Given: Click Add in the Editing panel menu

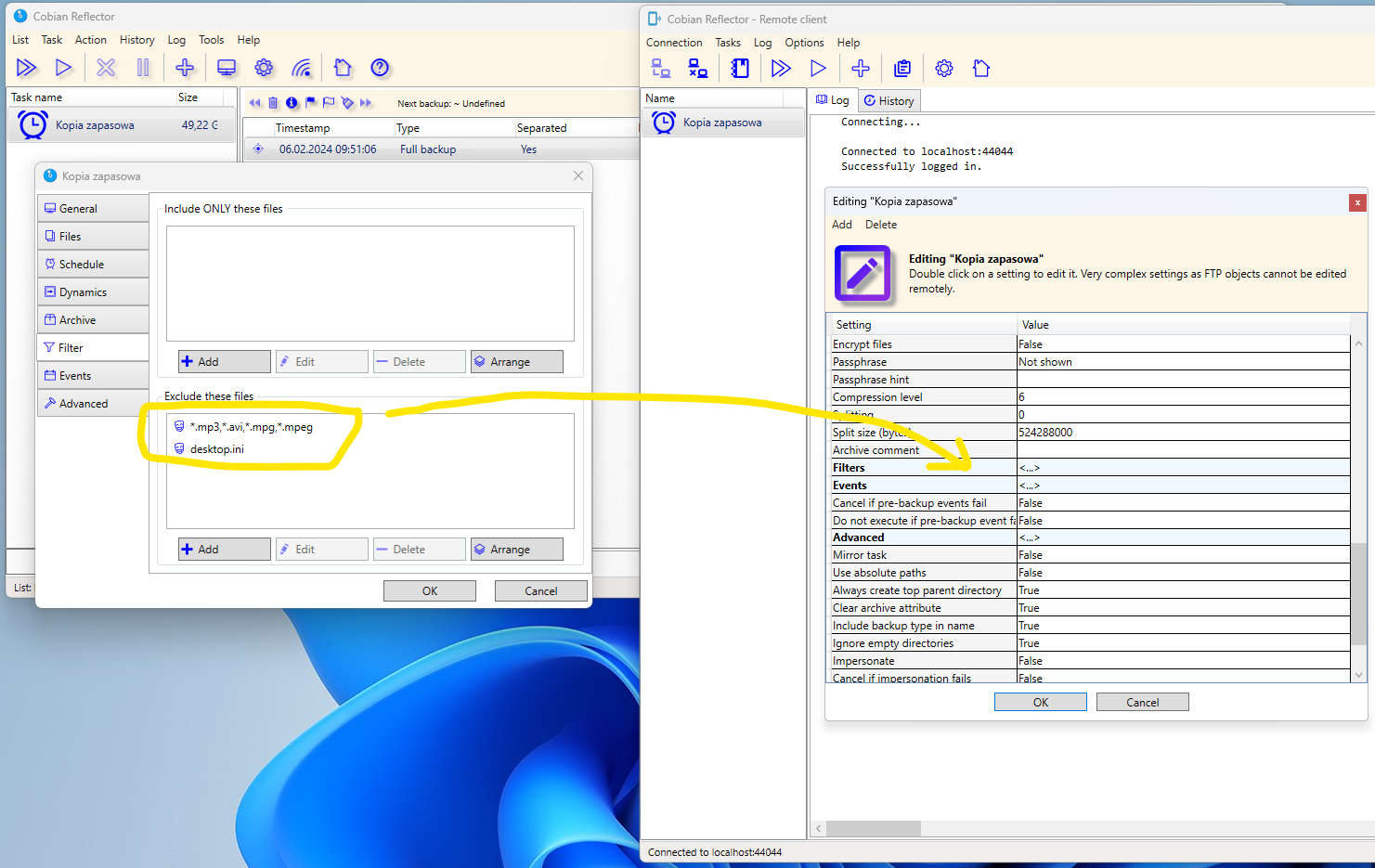Looking at the screenshot, I should [842, 225].
